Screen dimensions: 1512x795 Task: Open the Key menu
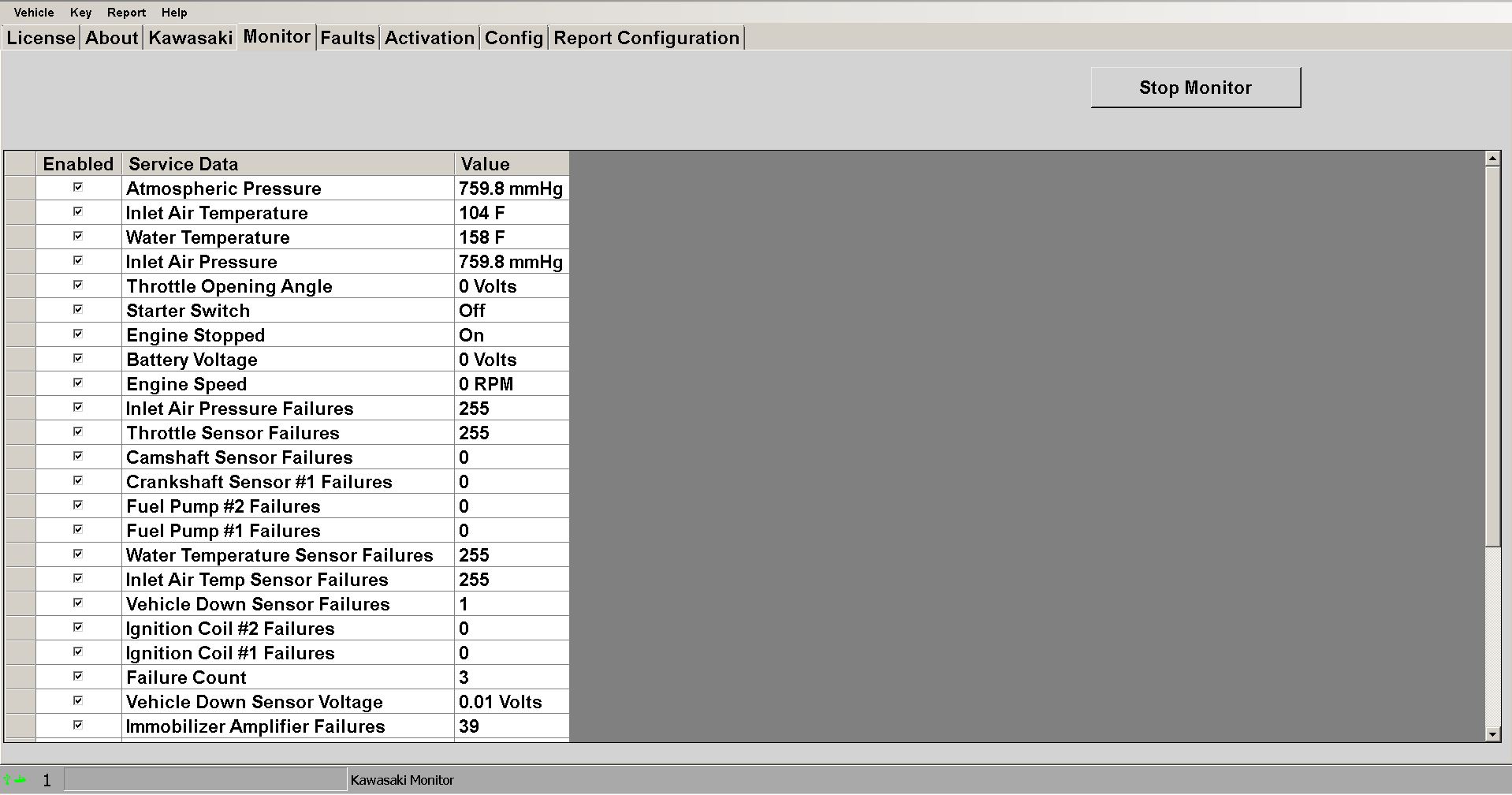[x=80, y=13]
